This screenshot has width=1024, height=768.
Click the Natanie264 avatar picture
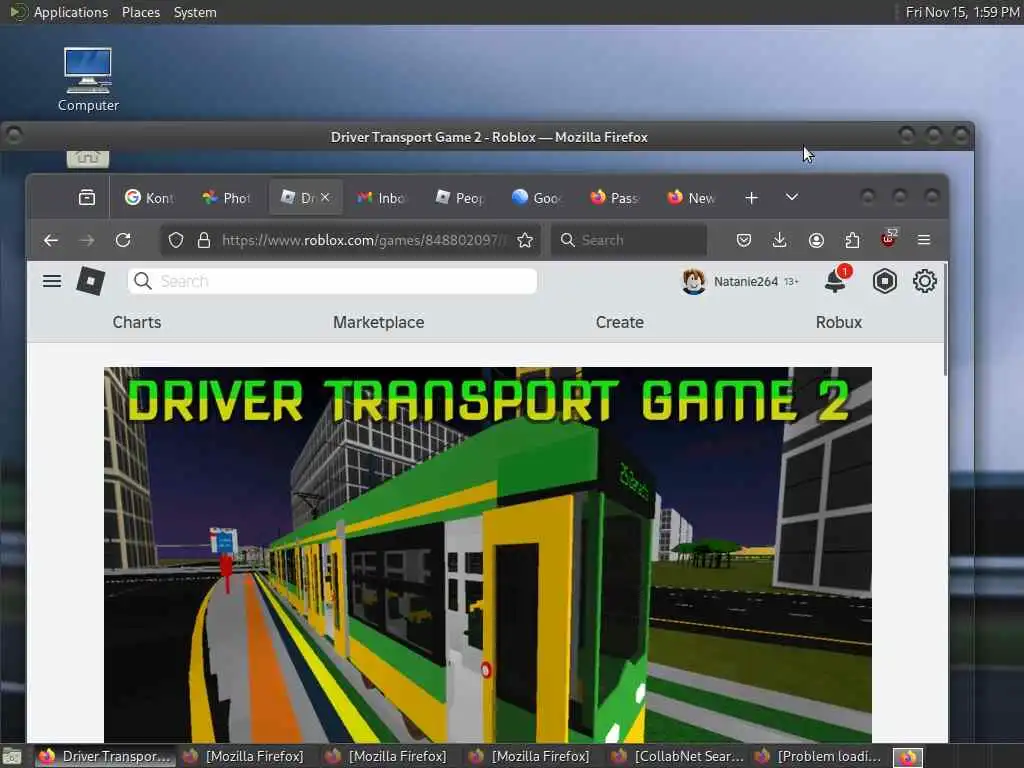[x=693, y=281]
